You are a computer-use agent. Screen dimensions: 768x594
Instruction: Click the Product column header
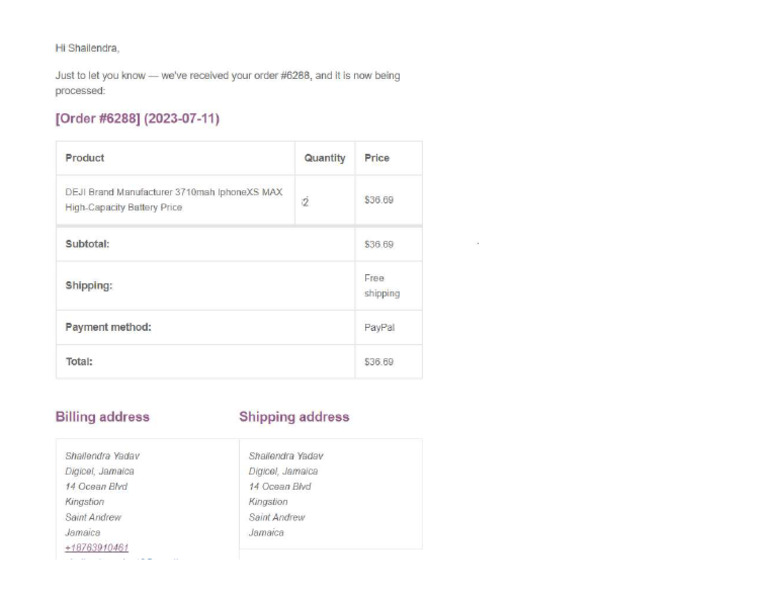[x=85, y=158]
